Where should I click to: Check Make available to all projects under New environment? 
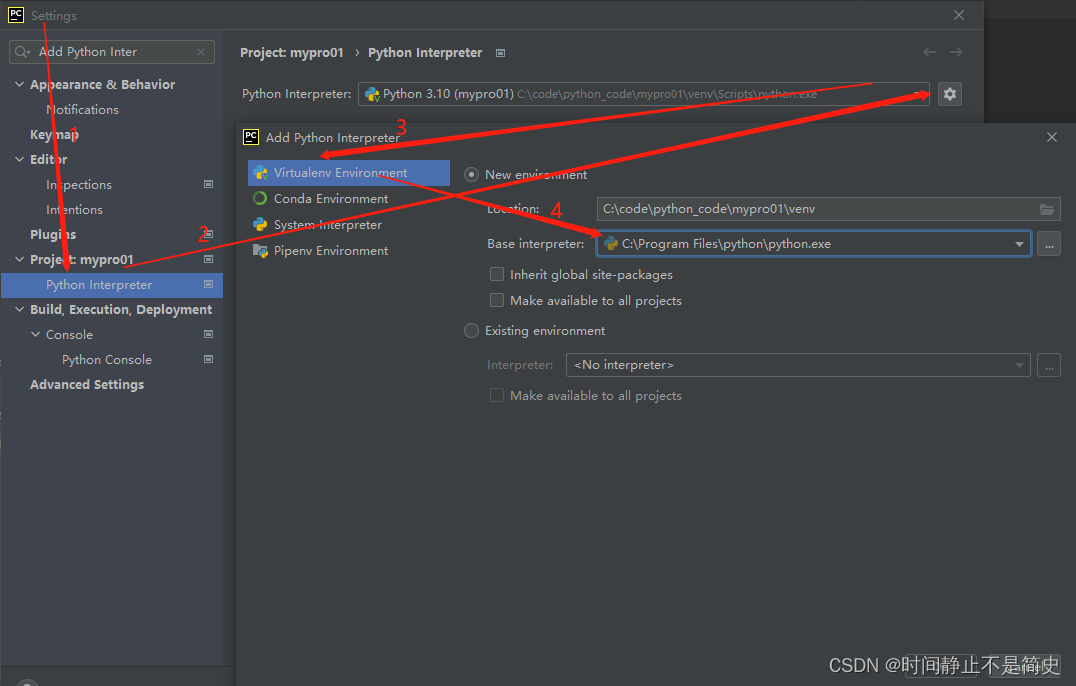(497, 300)
